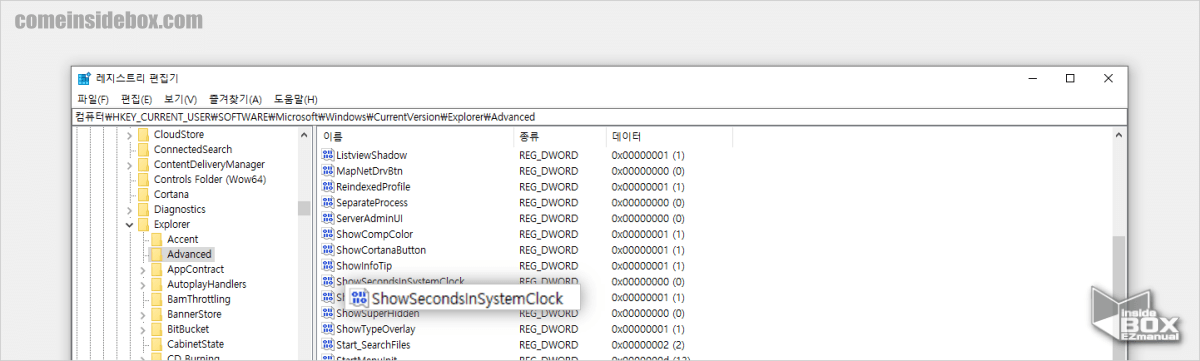Click data 0x00000001 (1) of ShowCortanaButton
1200x361 pixels.
pyautogui.click(x=648, y=250)
